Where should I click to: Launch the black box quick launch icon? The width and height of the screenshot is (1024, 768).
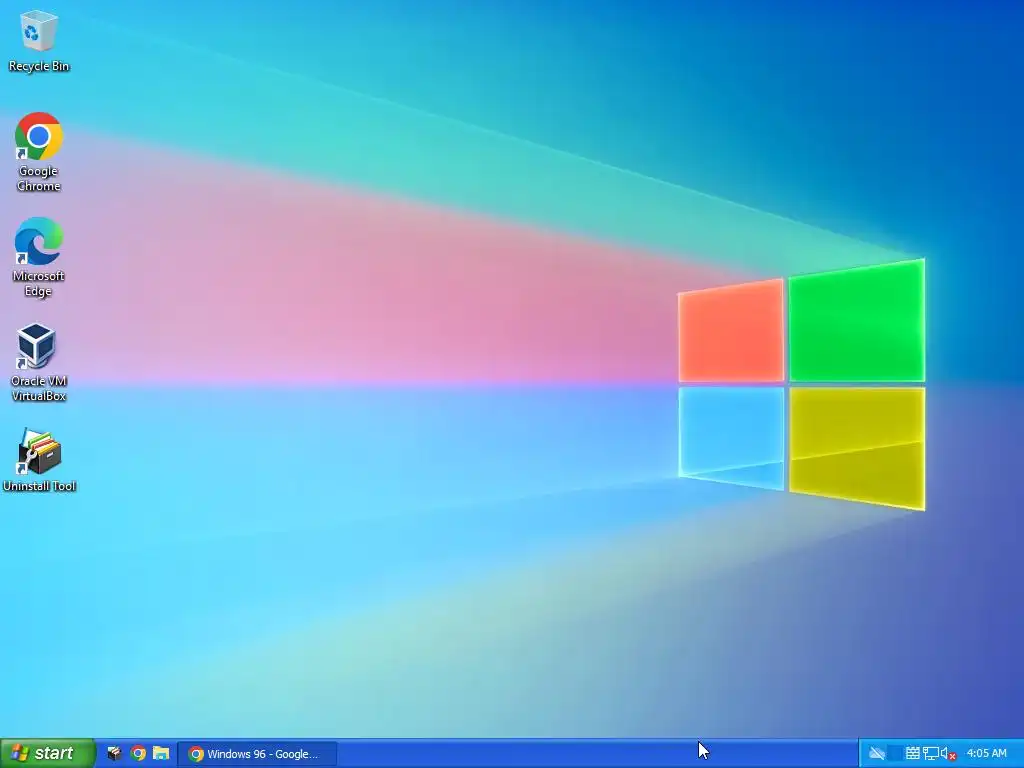coord(114,754)
